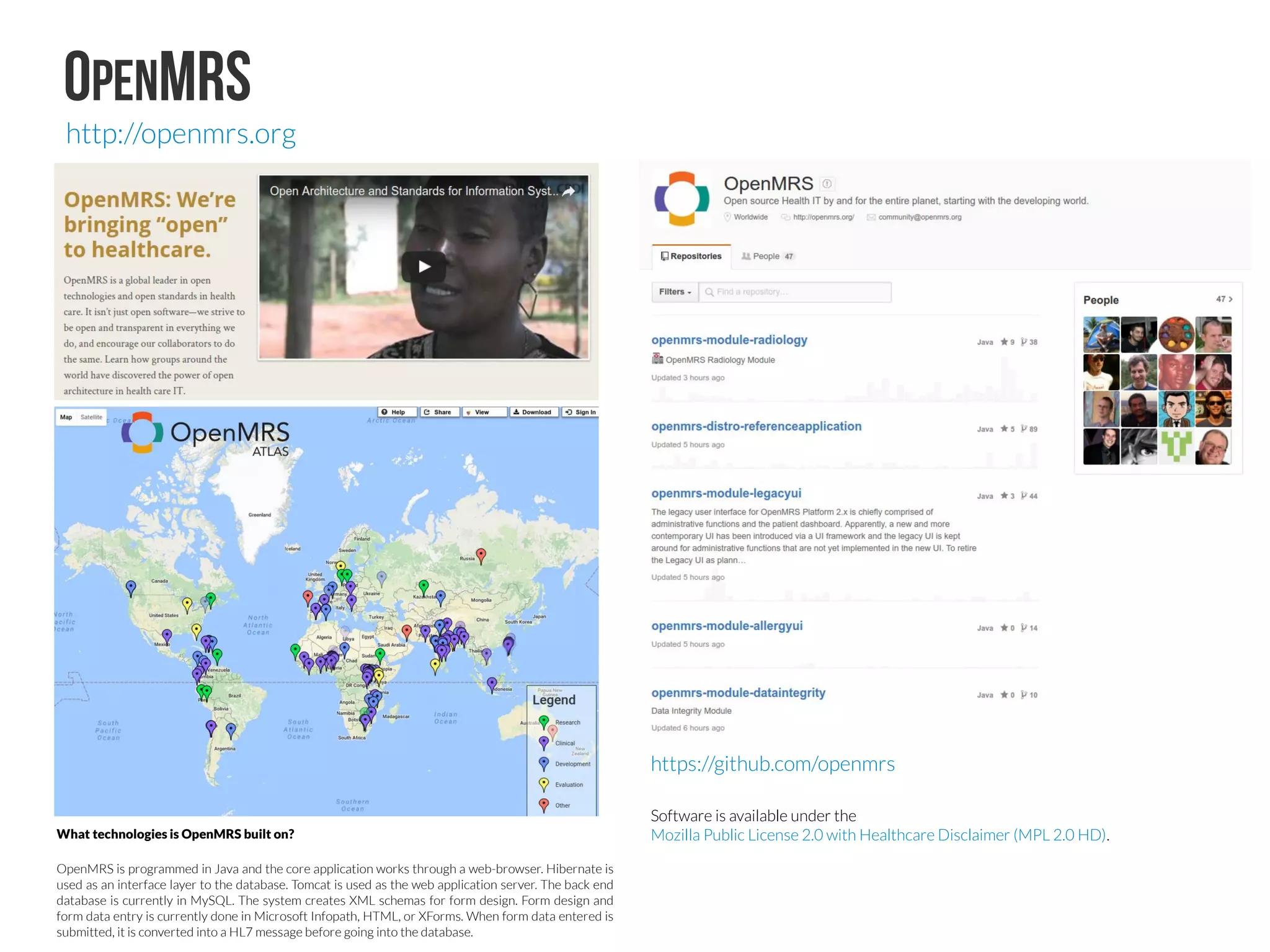Click the OpenMRS Atlas logo icon
Screen dimensions: 1270x952
tap(142, 432)
